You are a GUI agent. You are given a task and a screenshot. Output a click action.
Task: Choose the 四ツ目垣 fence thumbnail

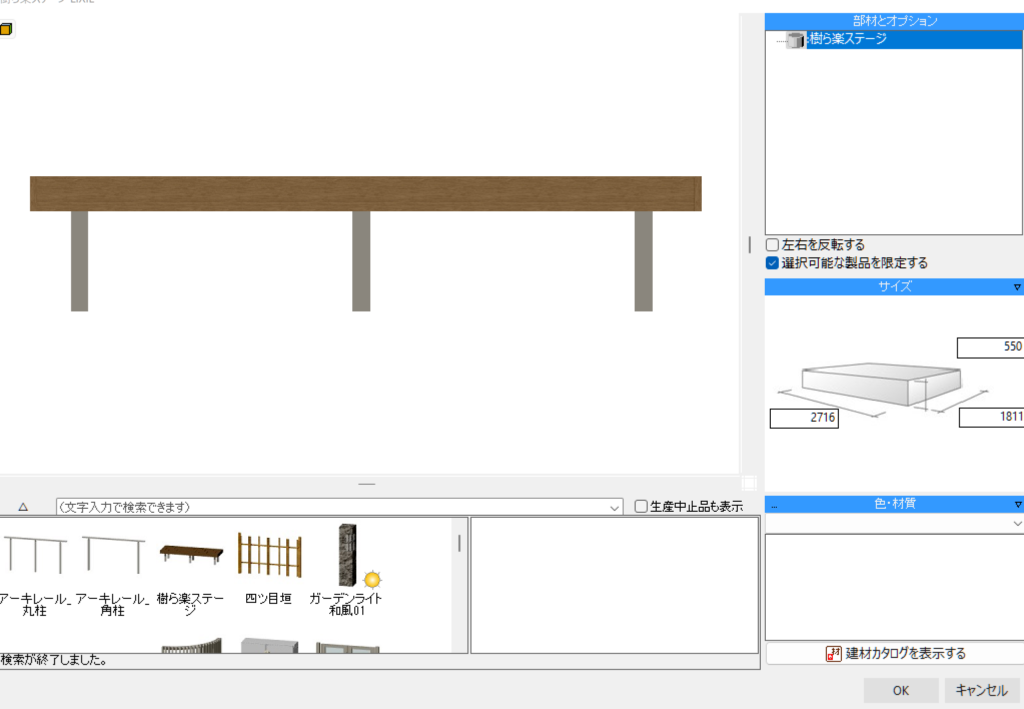(269, 554)
